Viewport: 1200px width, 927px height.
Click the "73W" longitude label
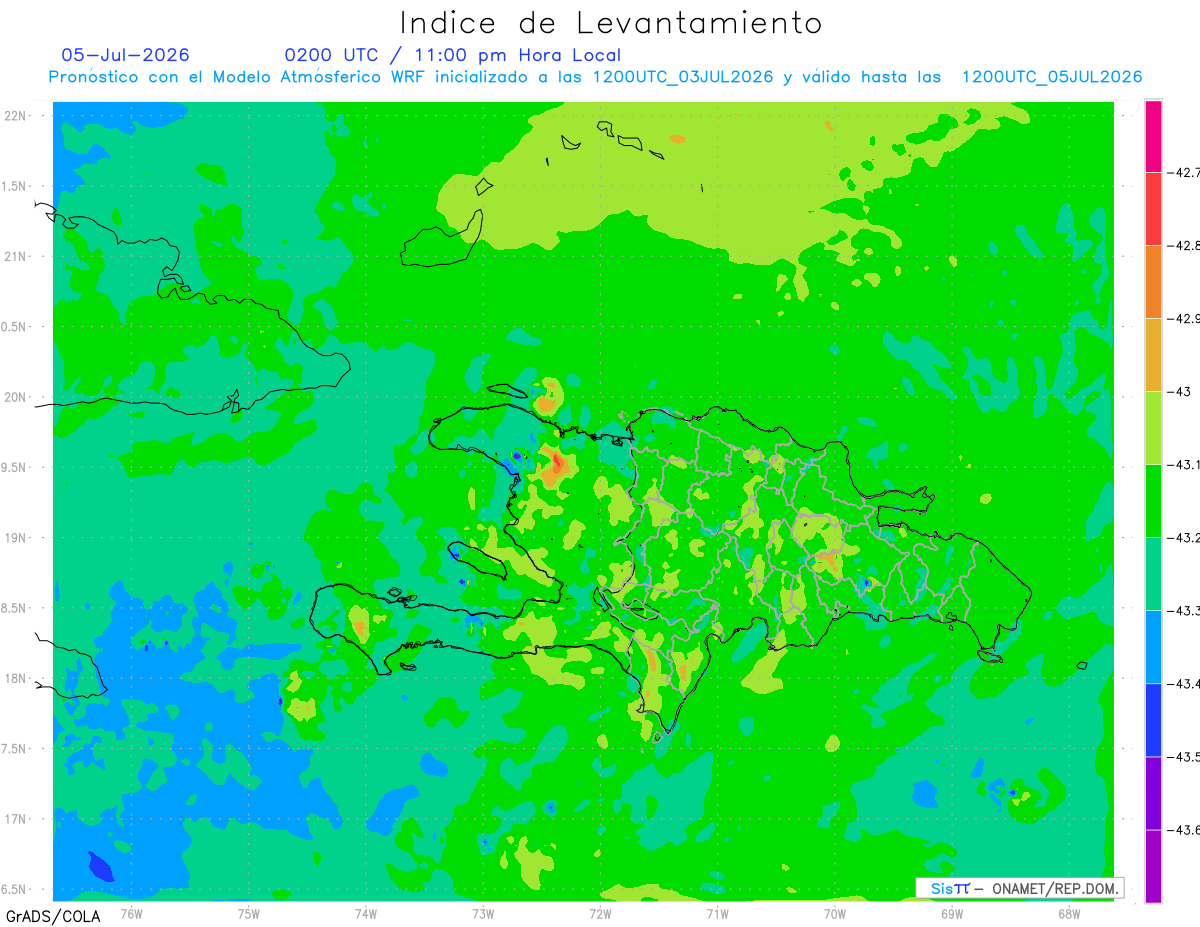point(483,913)
